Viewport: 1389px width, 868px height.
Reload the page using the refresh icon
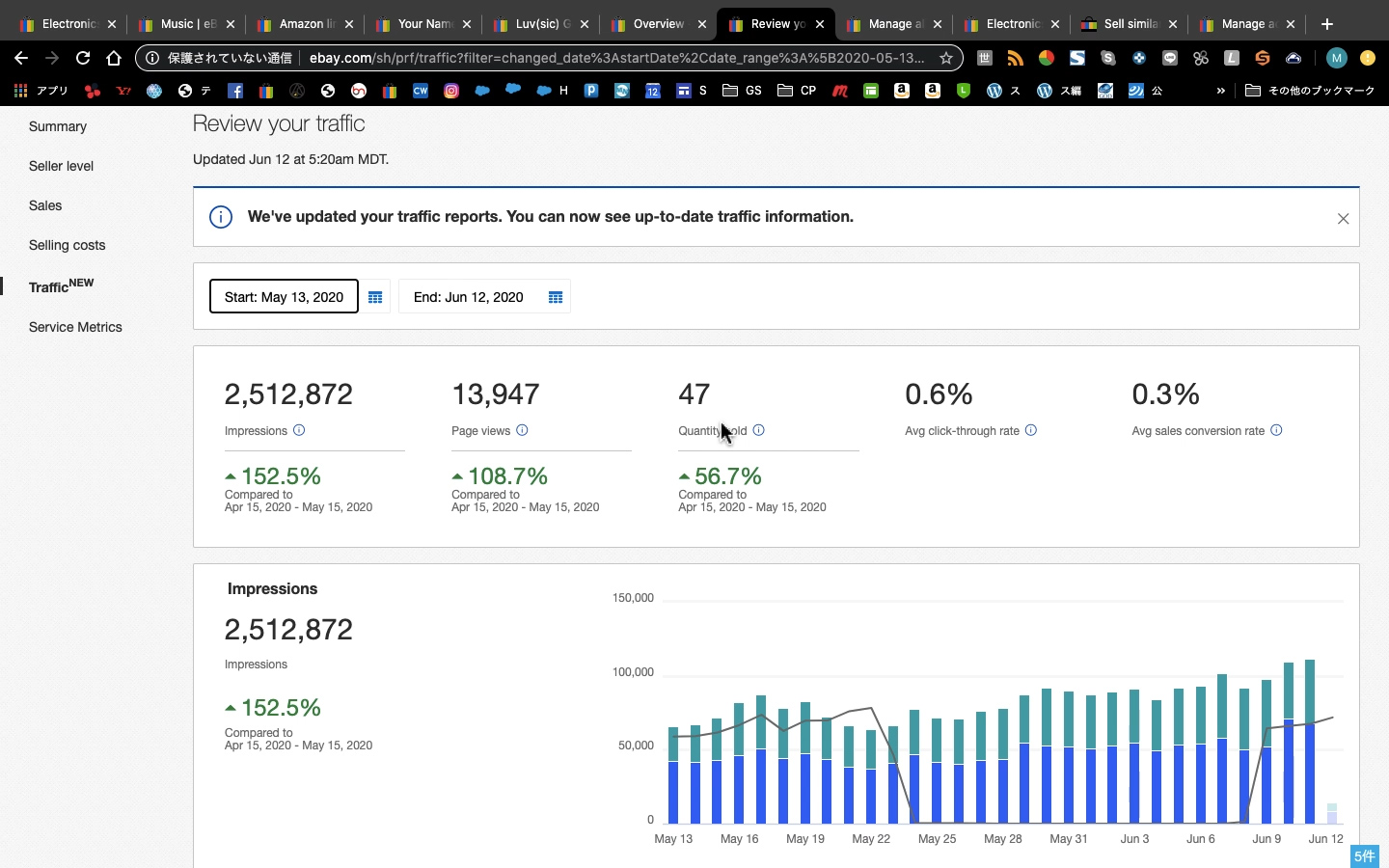83,58
